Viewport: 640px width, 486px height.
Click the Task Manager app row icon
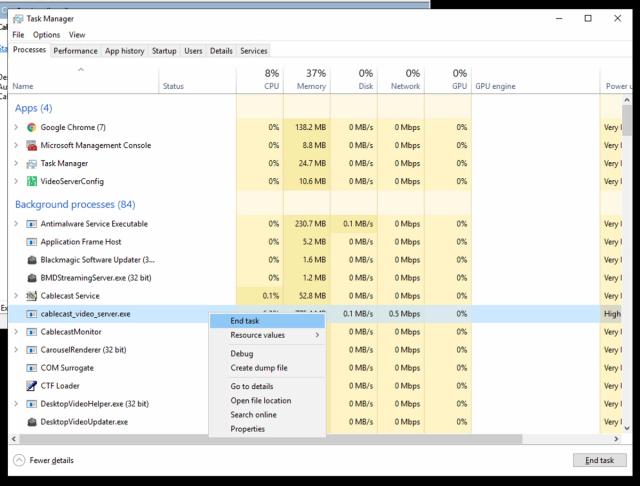(x=31, y=164)
